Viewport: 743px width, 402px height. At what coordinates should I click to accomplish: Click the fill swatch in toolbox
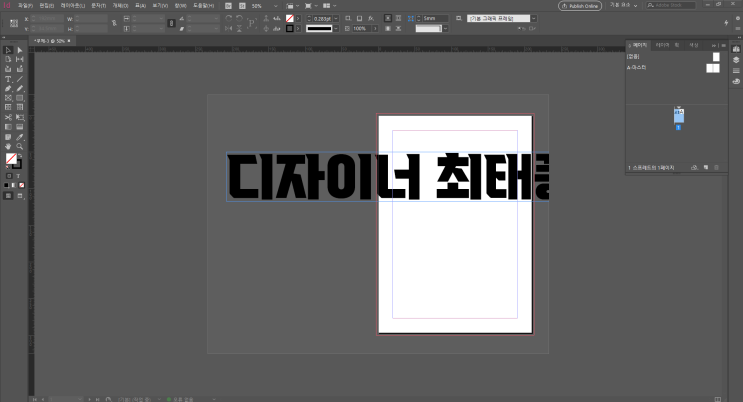(x=11, y=159)
